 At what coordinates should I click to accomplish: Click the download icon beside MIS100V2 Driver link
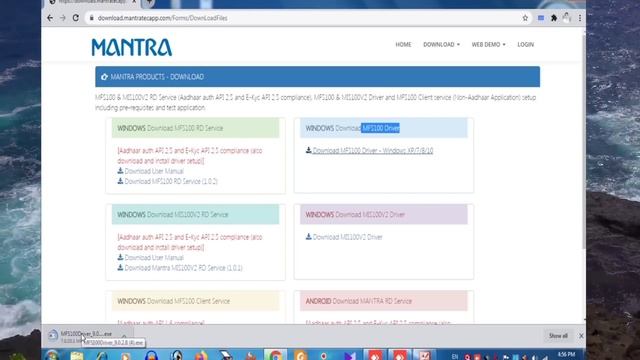309,237
